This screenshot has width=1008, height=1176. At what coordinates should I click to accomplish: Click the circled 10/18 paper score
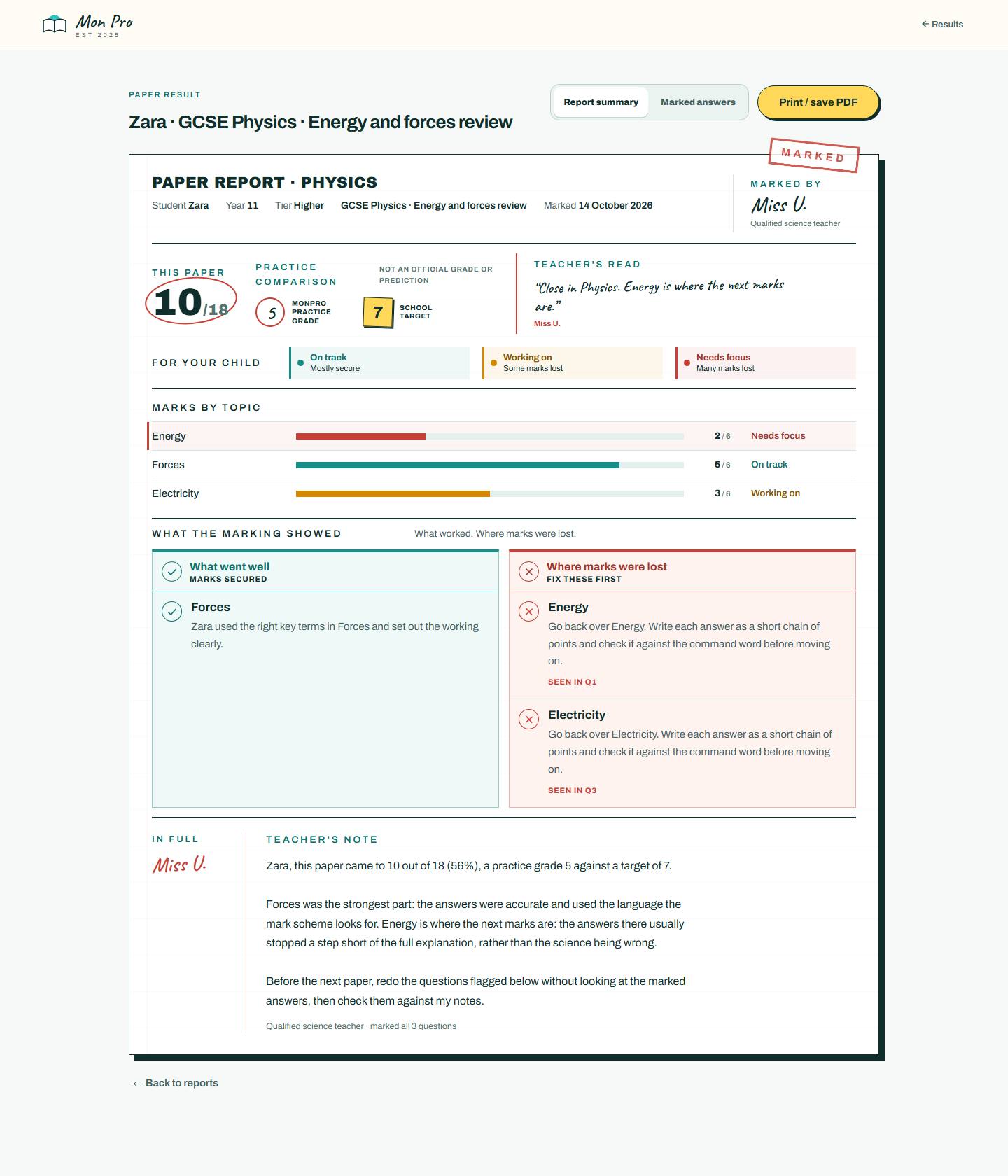coord(191,302)
